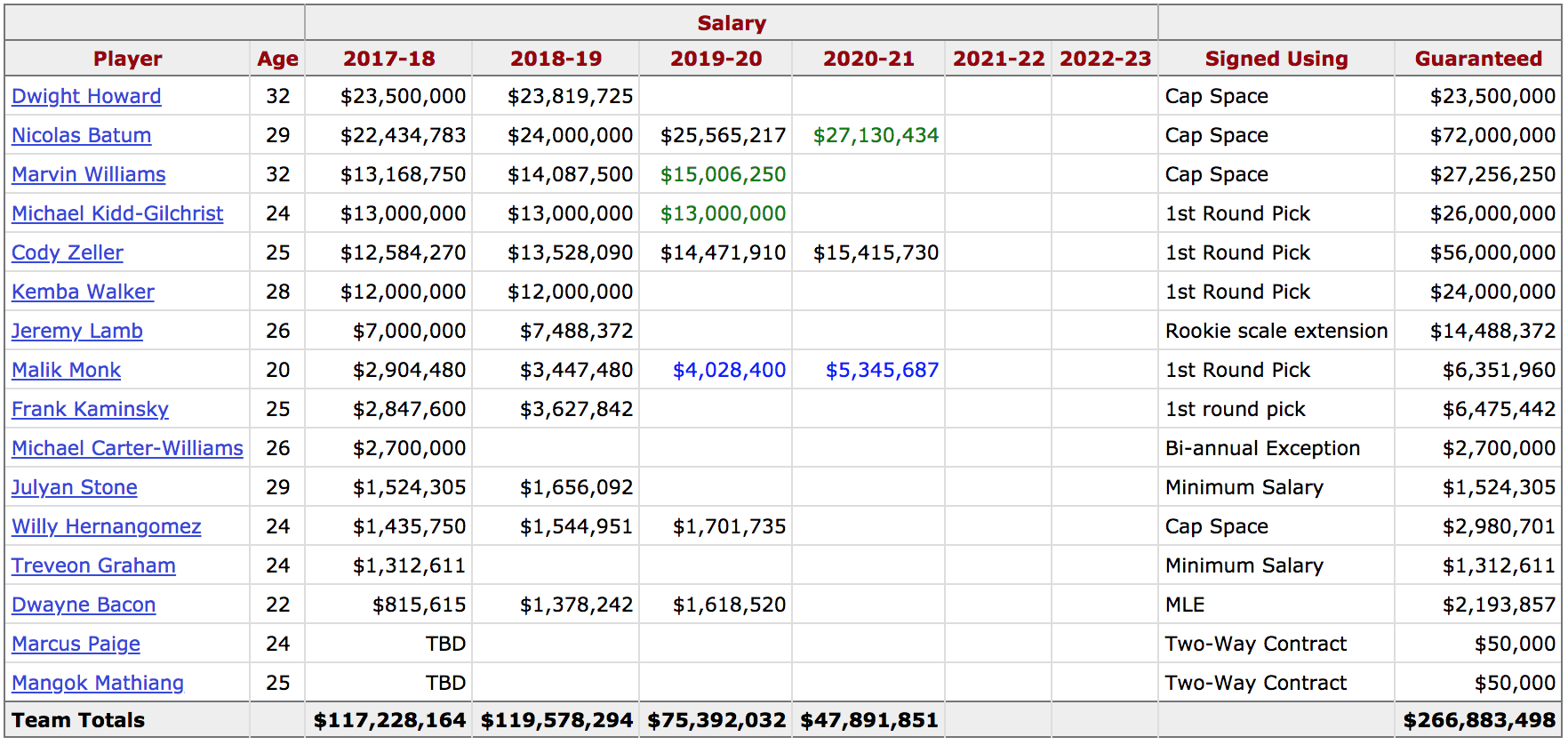Click the Salary group header
Screen dimensions: 1568x745
click(x=732, y=23)
